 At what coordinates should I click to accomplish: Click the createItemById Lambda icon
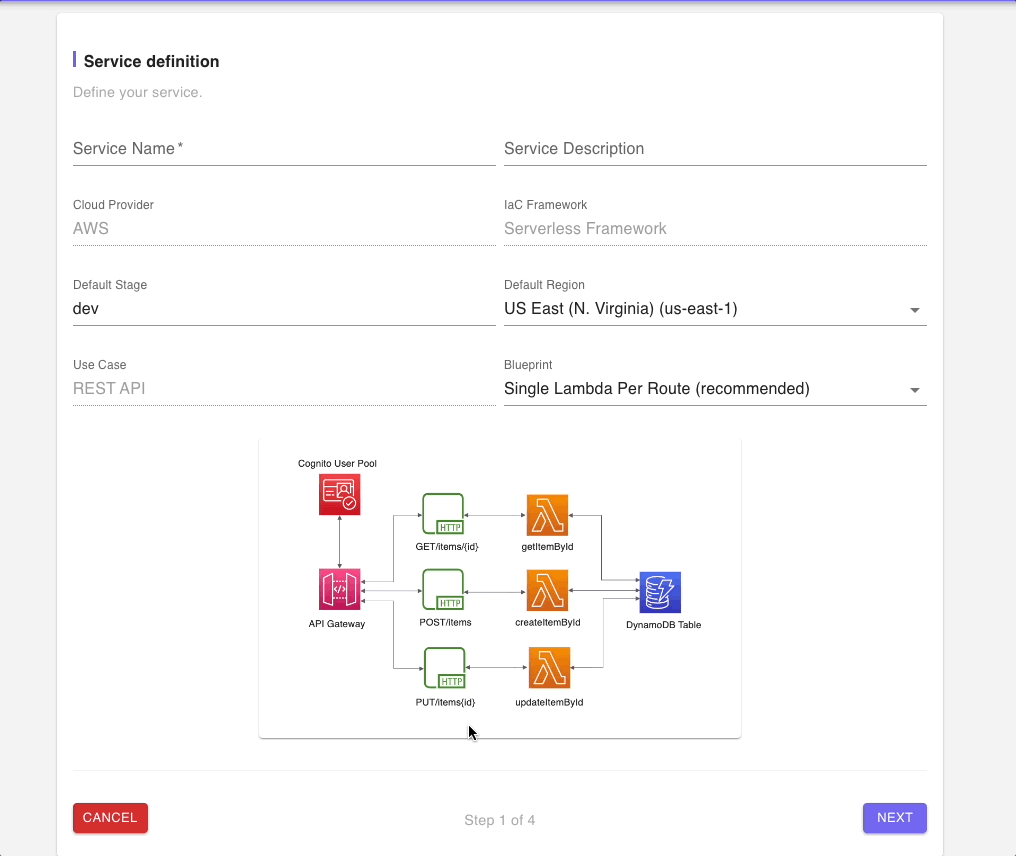pos(548,590)
